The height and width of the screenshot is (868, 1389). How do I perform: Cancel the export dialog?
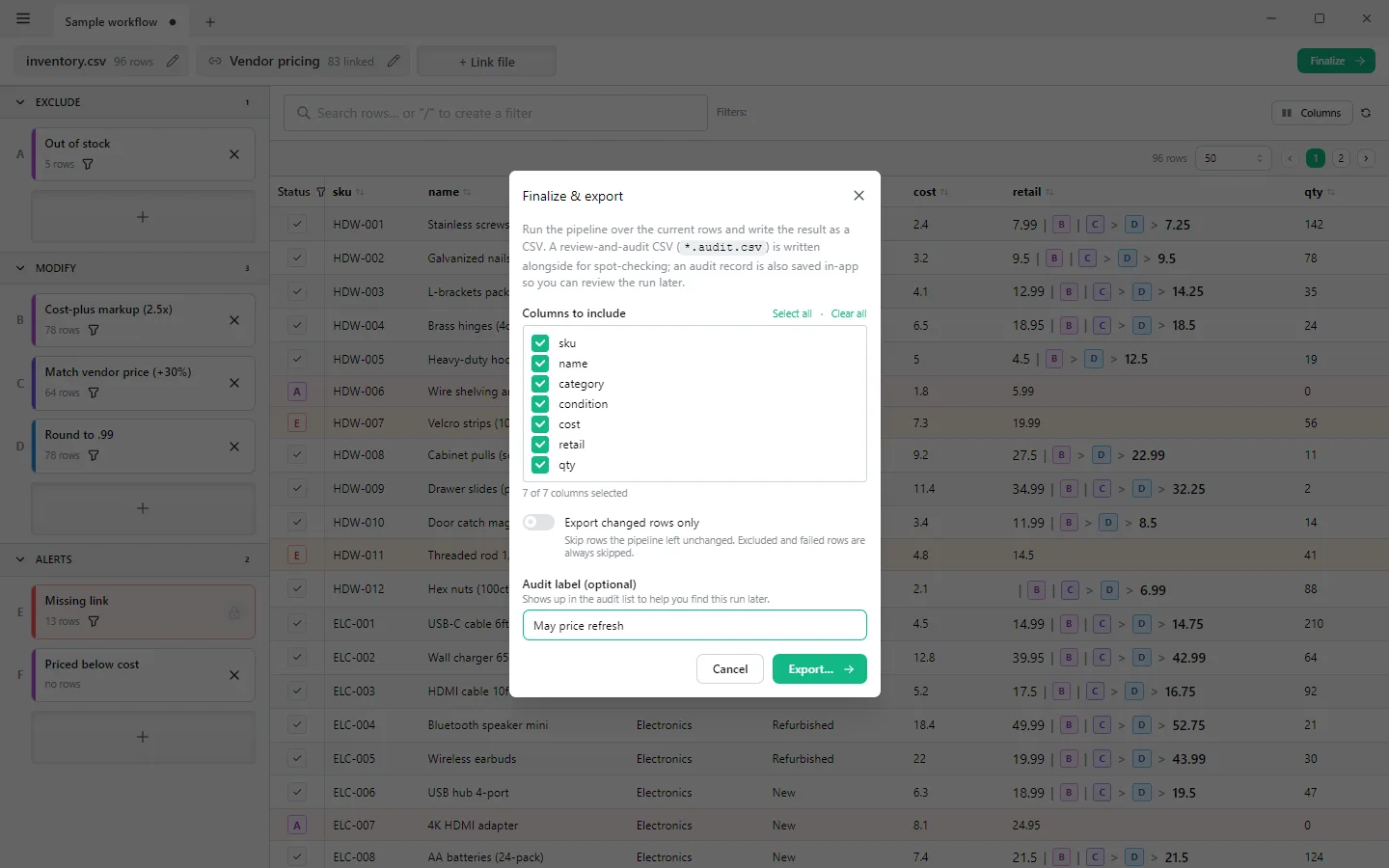click(x=730, y=669)
